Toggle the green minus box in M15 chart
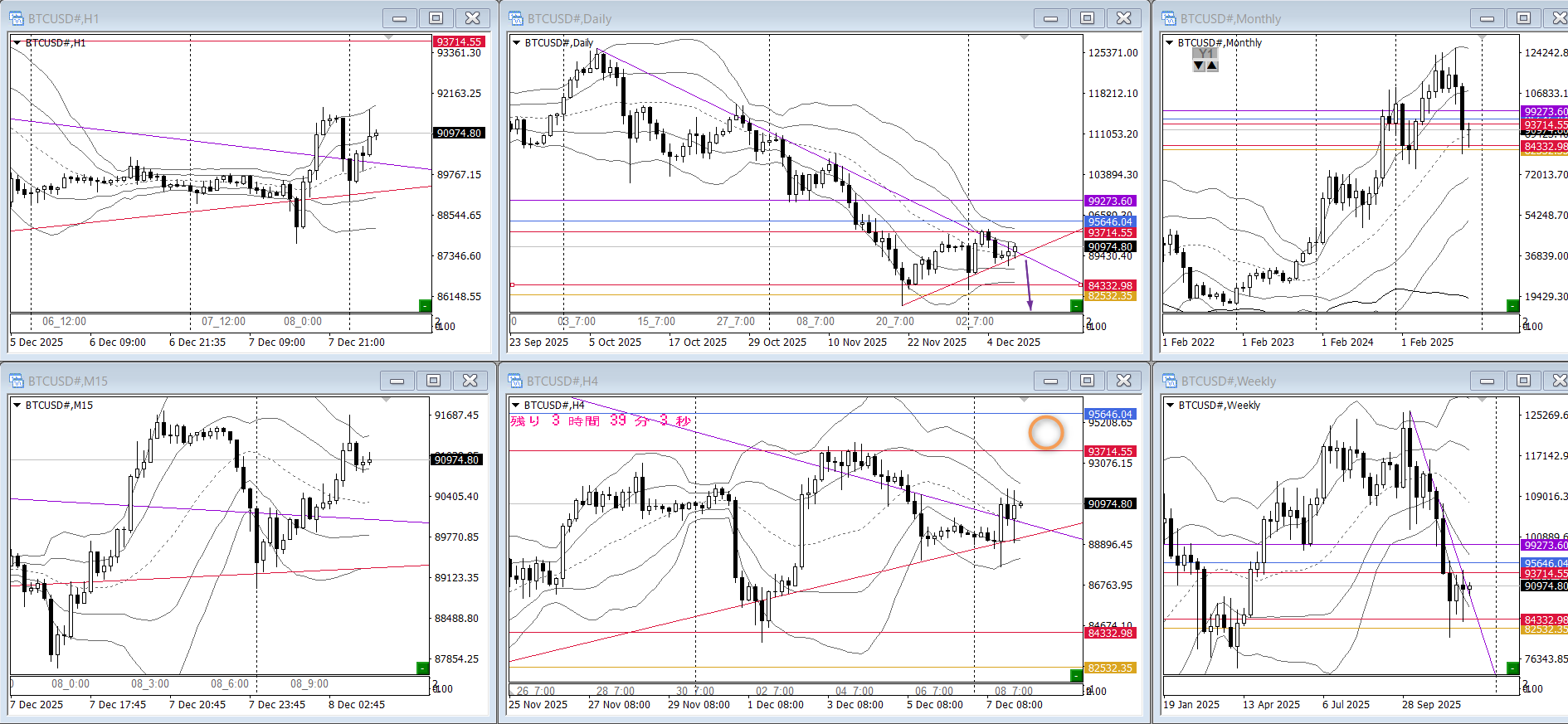The image size is (1568, 724). point(422,668)
